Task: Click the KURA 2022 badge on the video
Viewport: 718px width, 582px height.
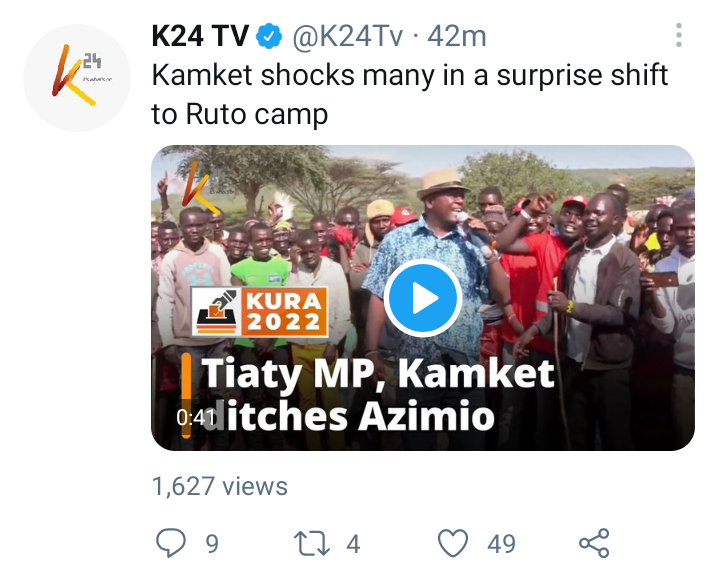Action: [x=259, y=311]
